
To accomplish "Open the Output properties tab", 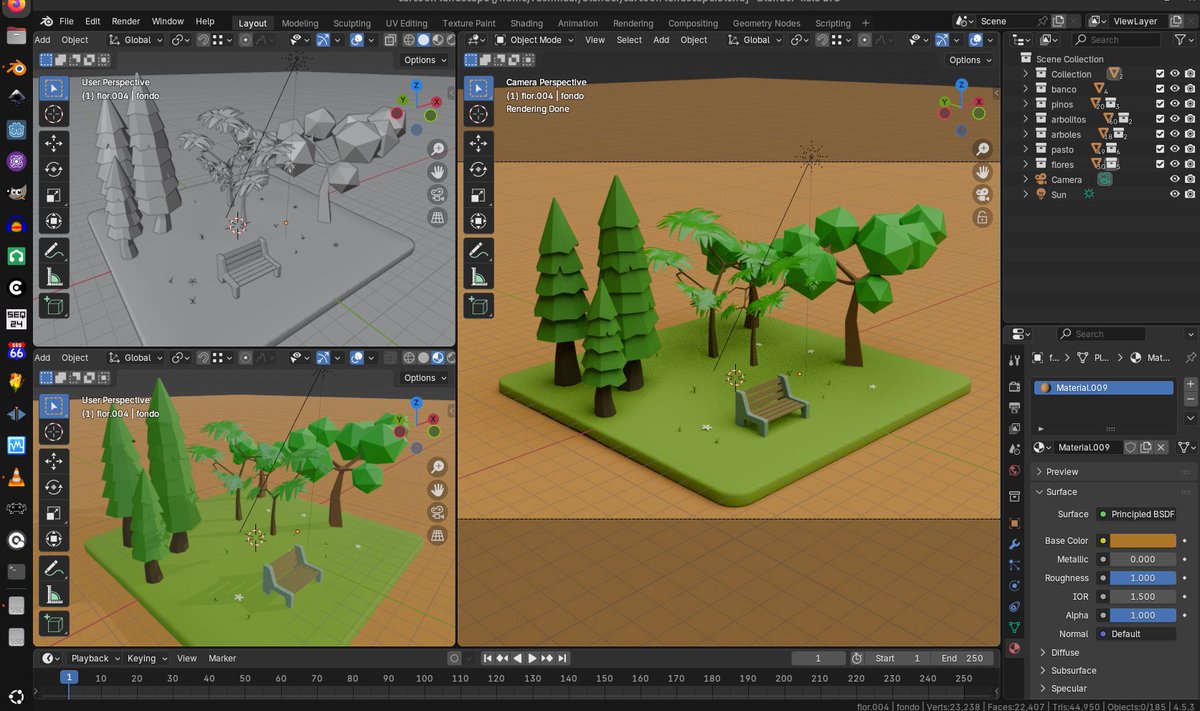I will pyautogui.click(x=1015, y=407).
